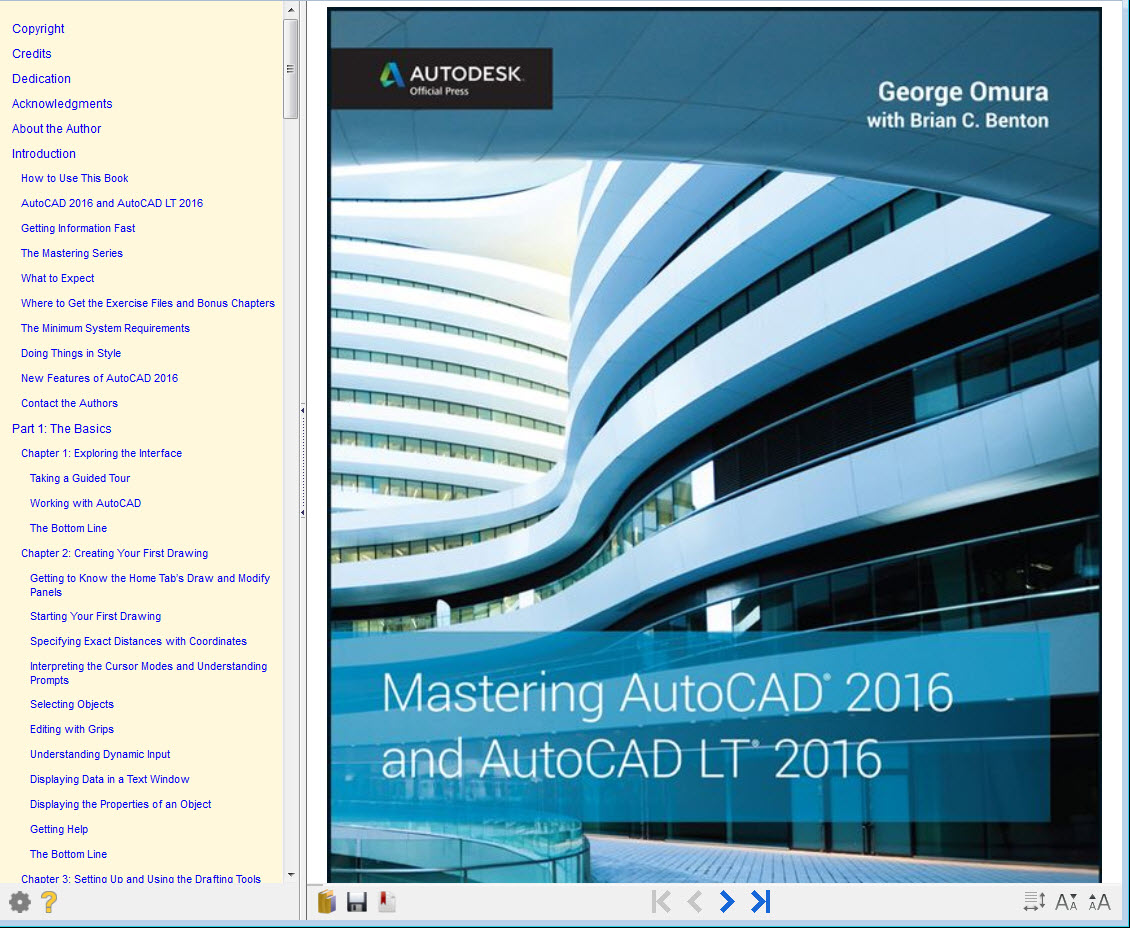This screenshot has height=928, width=1130.
Task: Increase the font size
Action: tap(1099, 901)
